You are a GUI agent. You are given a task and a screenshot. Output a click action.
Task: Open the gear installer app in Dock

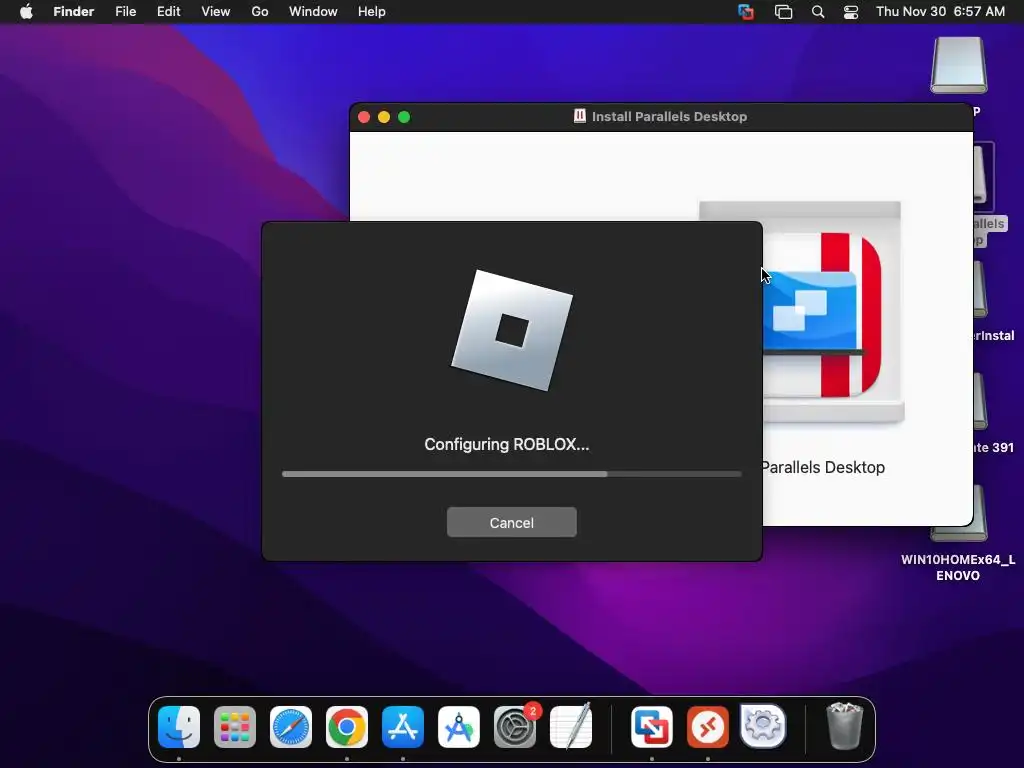pyautogui.click(x=763, y=726)
